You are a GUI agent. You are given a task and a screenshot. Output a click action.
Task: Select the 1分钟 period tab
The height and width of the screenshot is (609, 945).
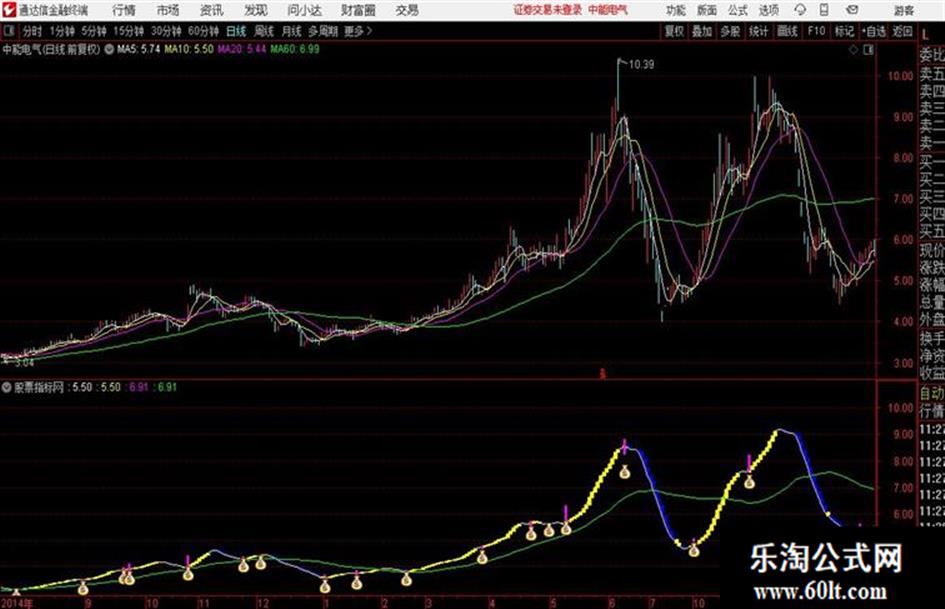point(61,31)
